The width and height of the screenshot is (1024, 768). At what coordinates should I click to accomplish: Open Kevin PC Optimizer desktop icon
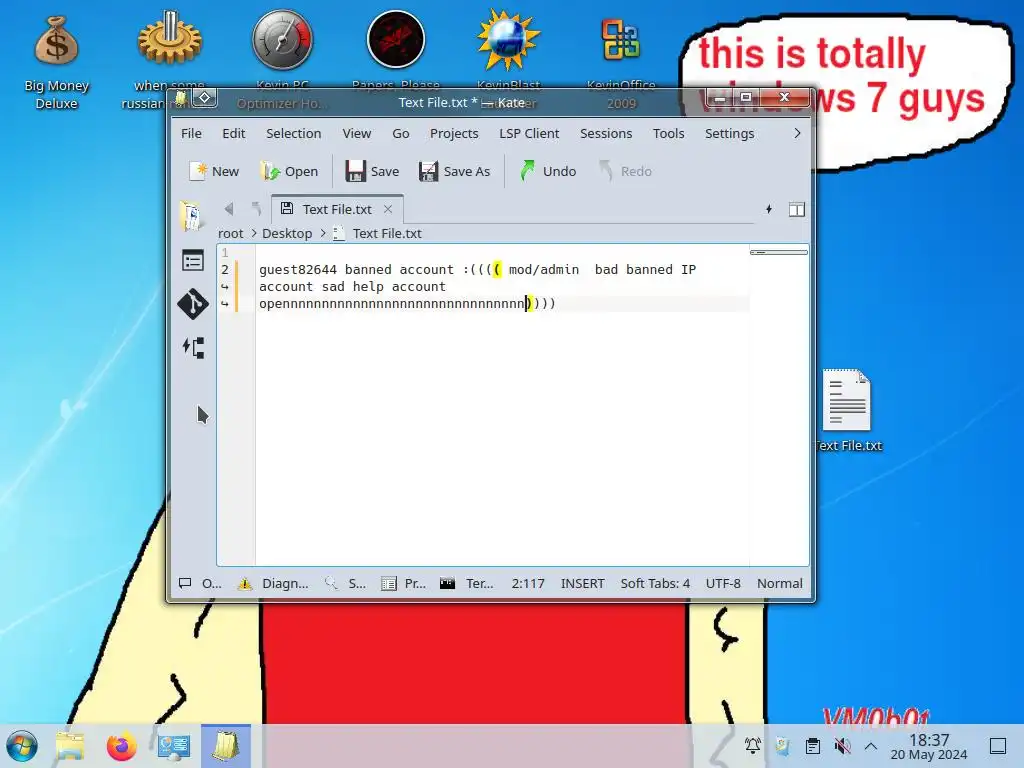click(282, 59)
